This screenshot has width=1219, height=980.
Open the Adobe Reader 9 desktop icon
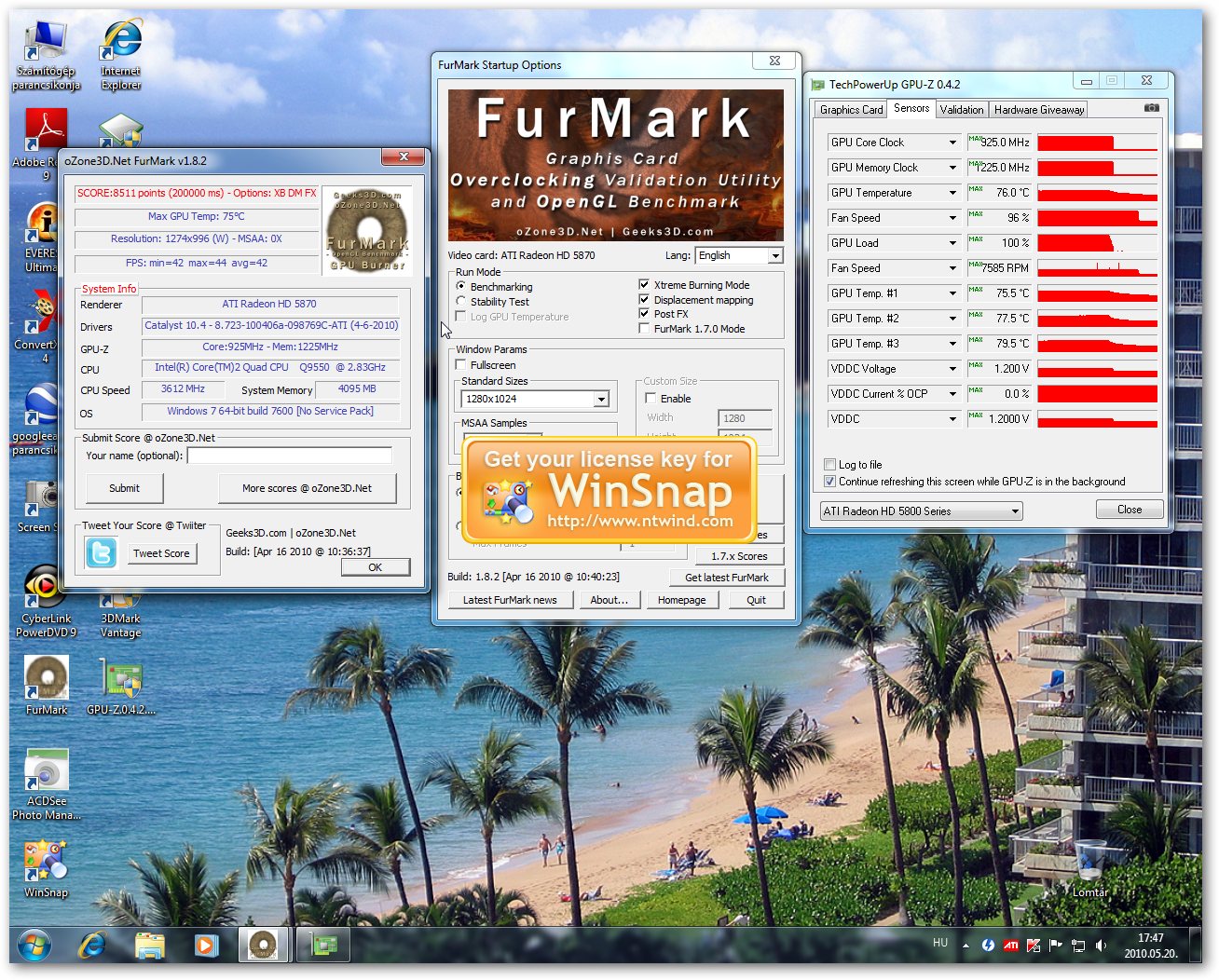point(45,144)
